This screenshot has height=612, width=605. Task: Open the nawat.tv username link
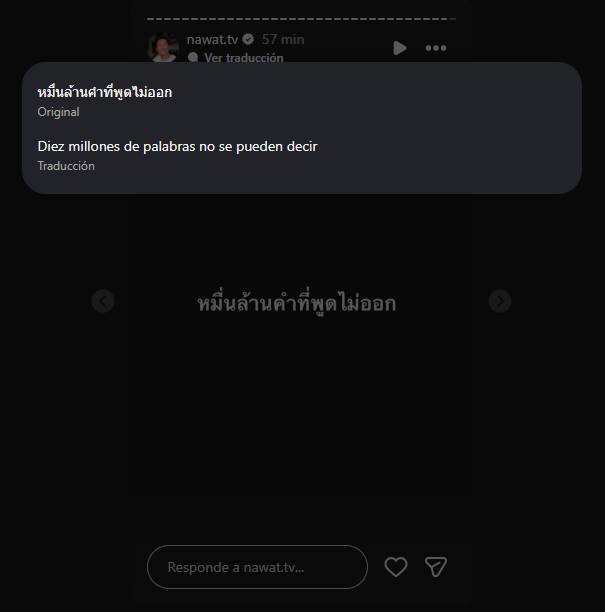pyautogui.click(x=212, y=39)
